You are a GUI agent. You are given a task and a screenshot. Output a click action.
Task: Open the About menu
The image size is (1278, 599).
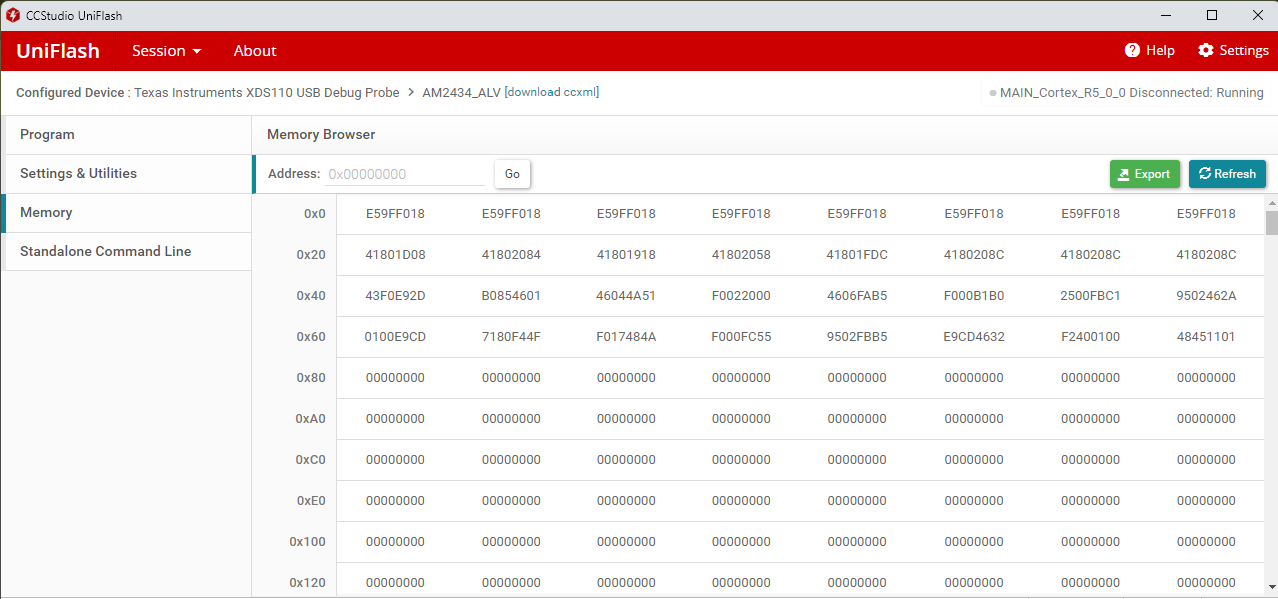tap(255, 50)
